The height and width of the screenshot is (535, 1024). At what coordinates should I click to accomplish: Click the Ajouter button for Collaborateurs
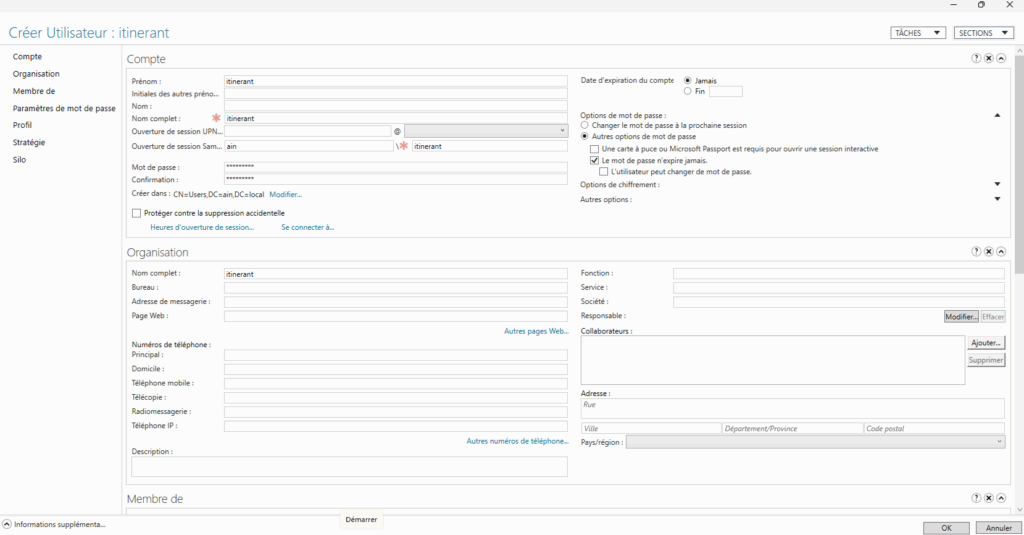click(x=985, y=343)
